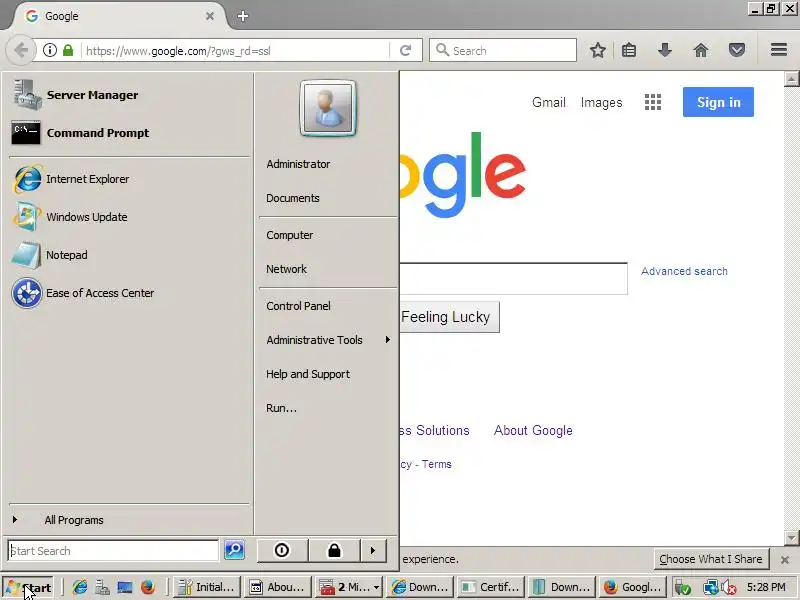Open the Firefox hamburger menu
This screenshot has width=800, height=600.
tap(779, 49)
